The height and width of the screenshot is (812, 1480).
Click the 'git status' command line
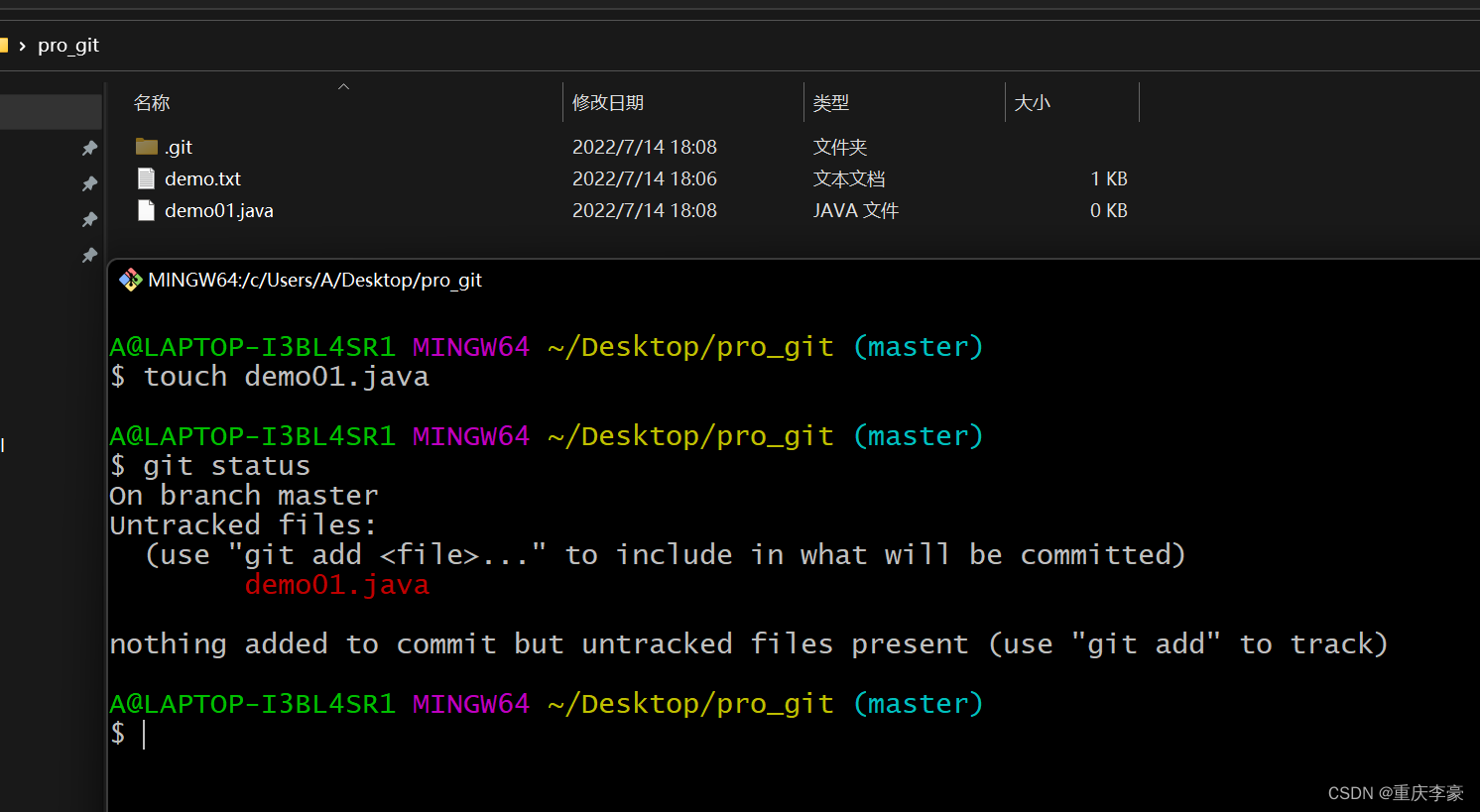coord(210,466)
